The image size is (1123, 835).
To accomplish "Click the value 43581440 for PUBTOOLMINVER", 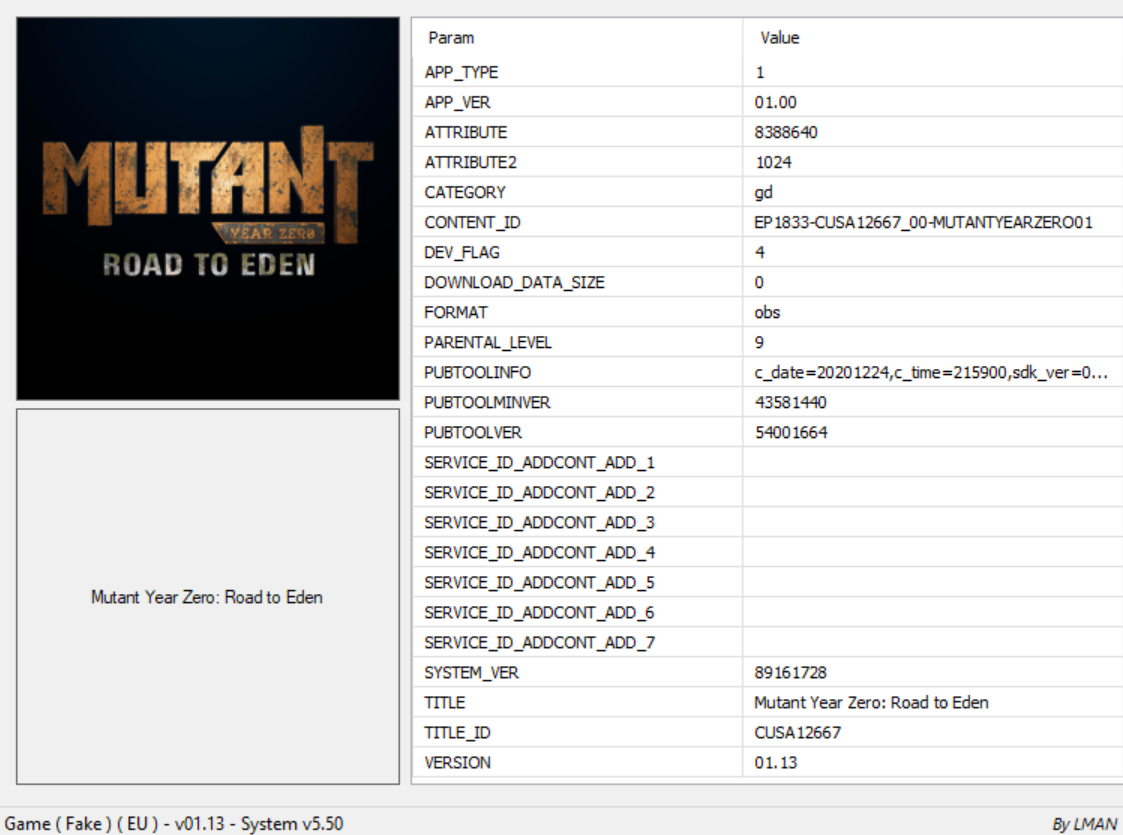I will pyautogui.click(x=791, y=403).
